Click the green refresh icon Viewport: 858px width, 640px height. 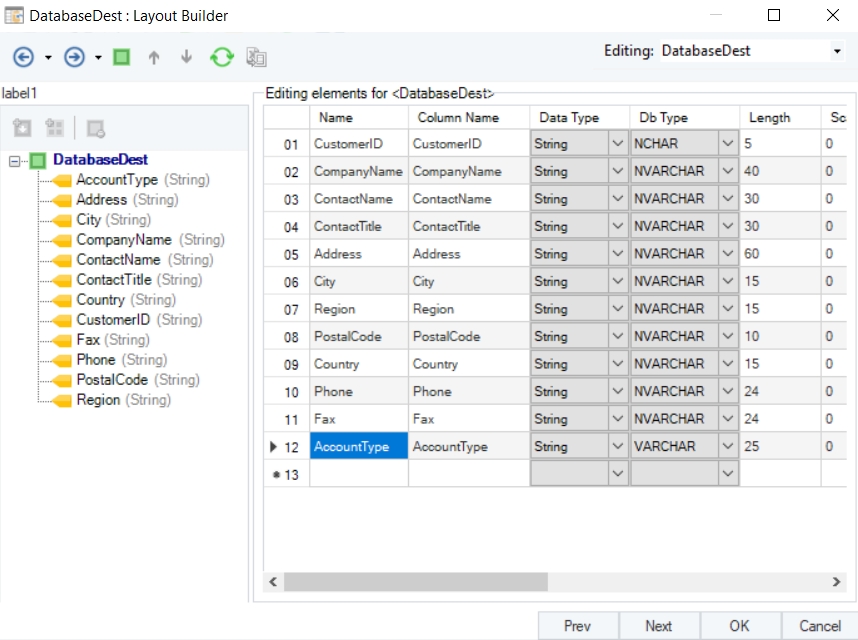[x=221, y=57]
